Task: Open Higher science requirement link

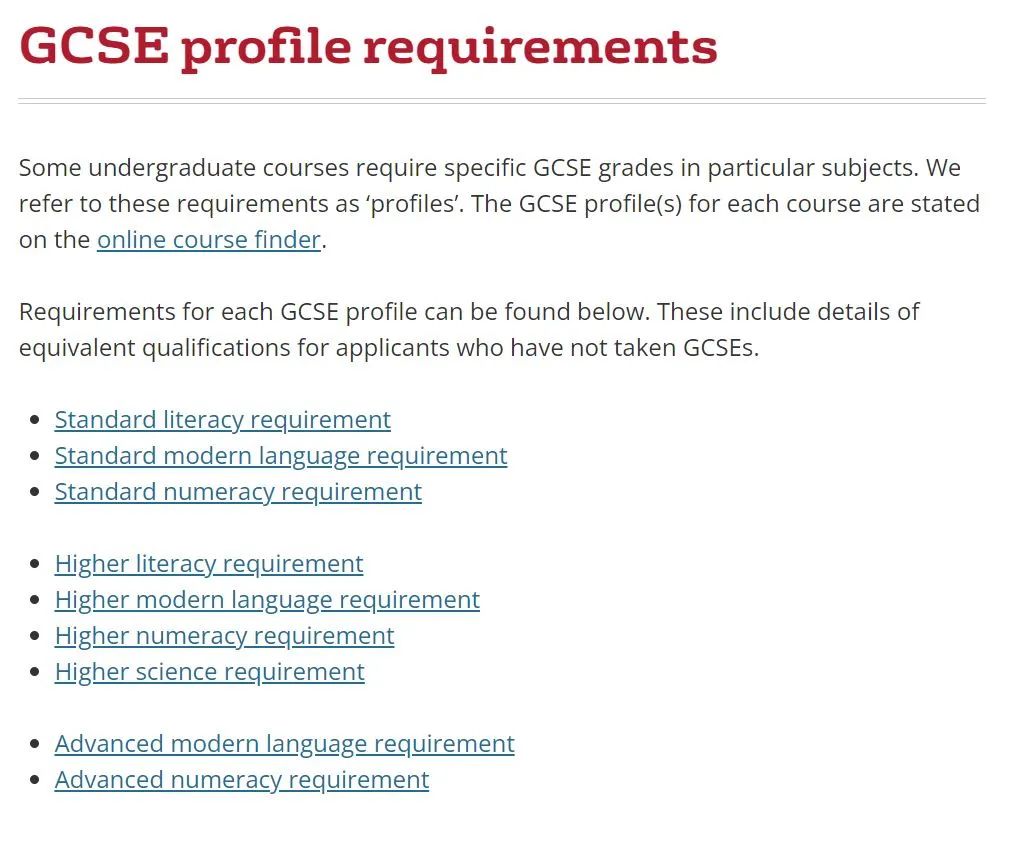Action: click(x=209, y=672)
